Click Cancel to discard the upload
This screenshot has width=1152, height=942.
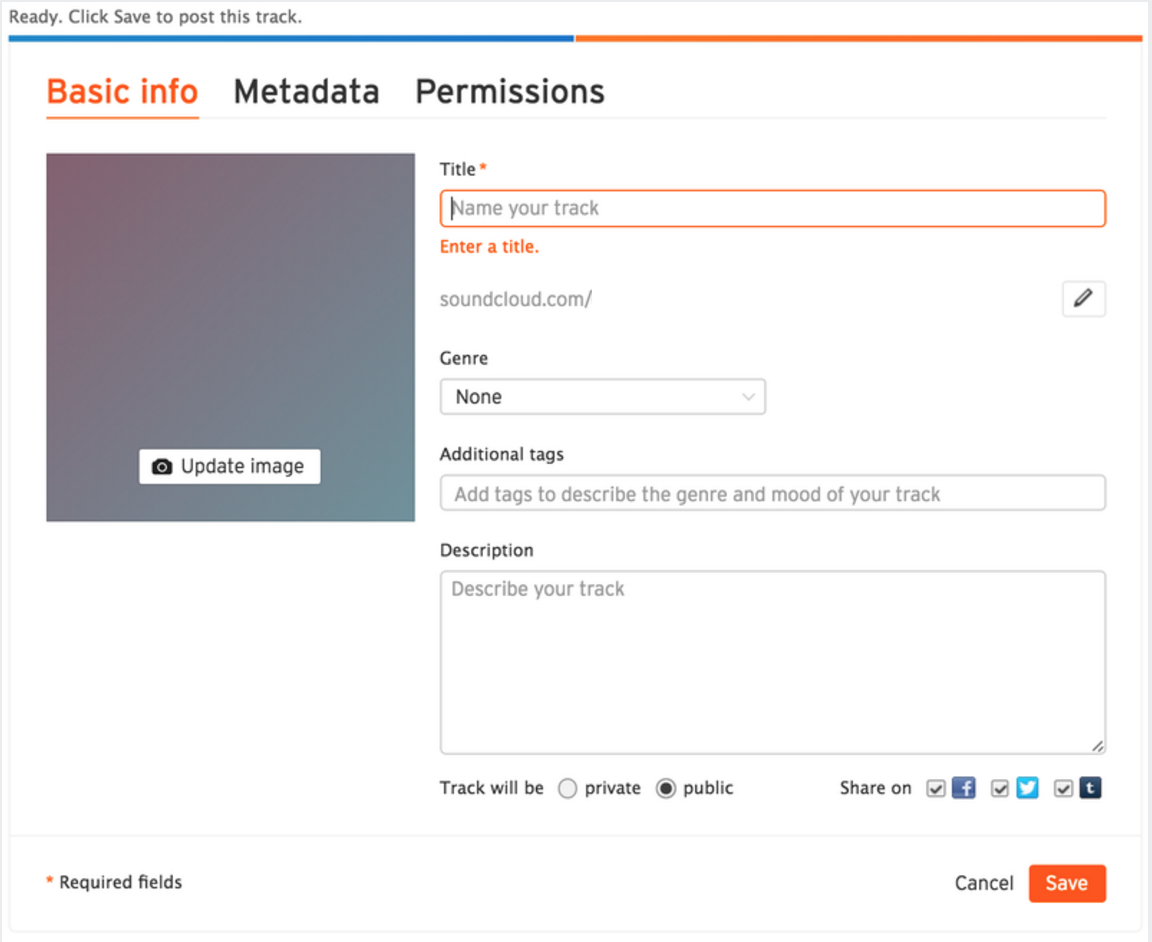pos(984,883)
